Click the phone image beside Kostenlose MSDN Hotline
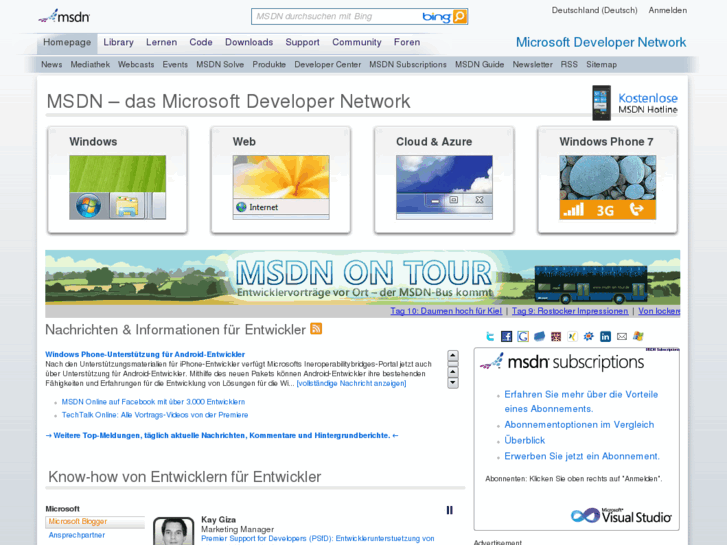This screenshot has height=545, width=727. (x=601, y=103)
